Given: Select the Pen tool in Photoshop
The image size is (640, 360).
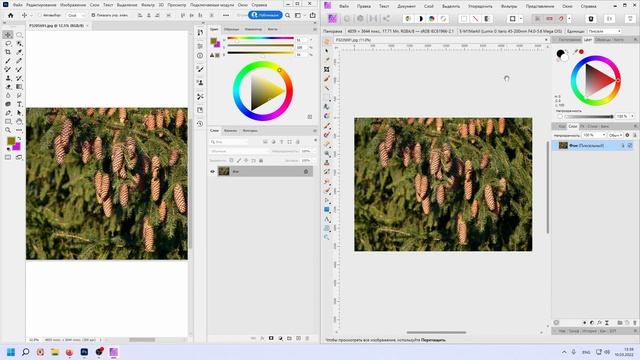Looking at the screenshot, I should point(8,113).
